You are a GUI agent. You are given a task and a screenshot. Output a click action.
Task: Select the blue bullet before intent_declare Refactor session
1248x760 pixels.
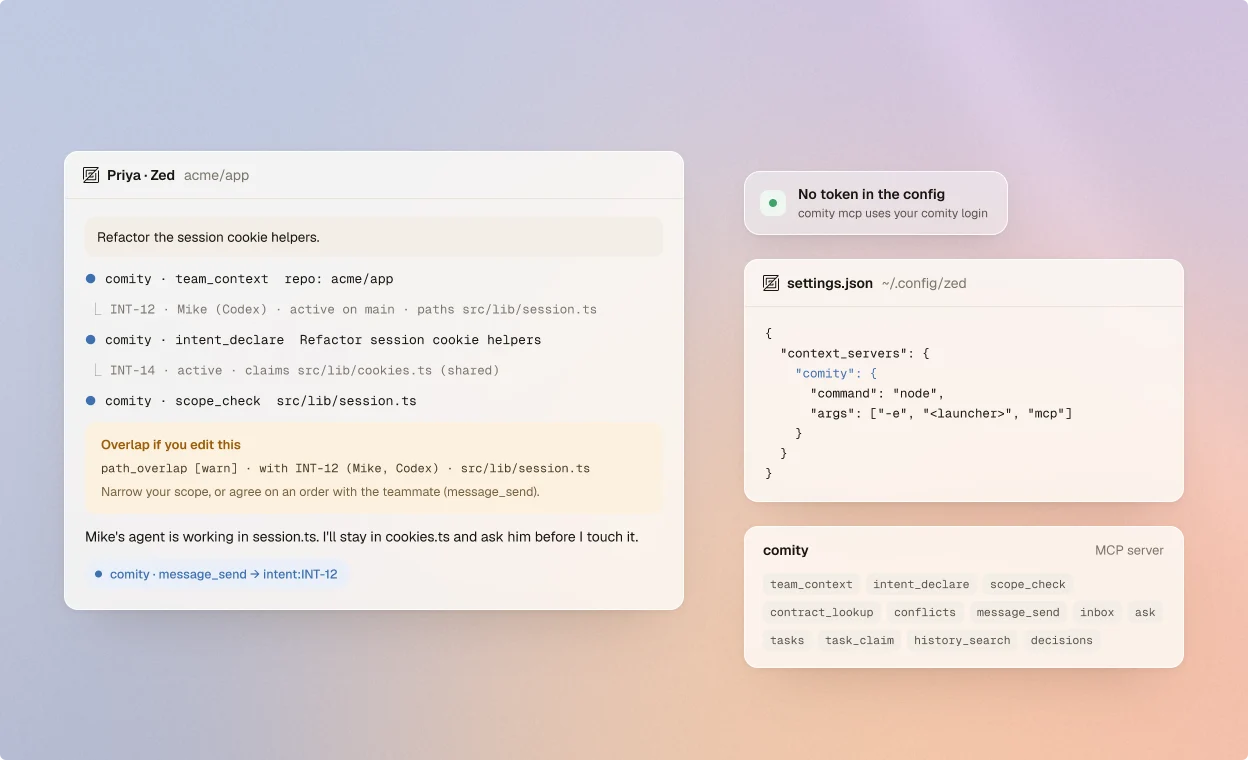pos(90,340)
